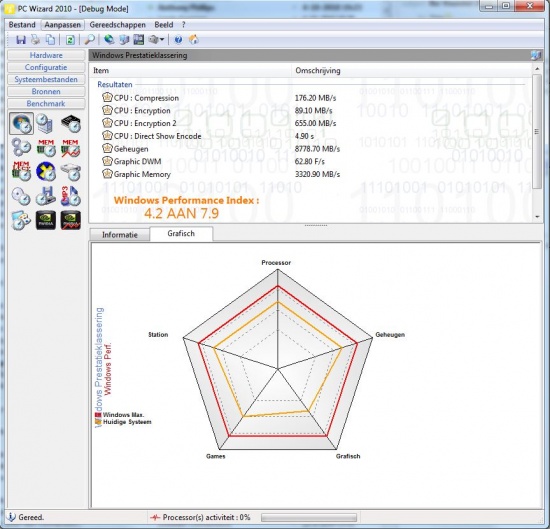Open the Hardware category
This screenshot has width=550, height=529.
click(46, 55)
